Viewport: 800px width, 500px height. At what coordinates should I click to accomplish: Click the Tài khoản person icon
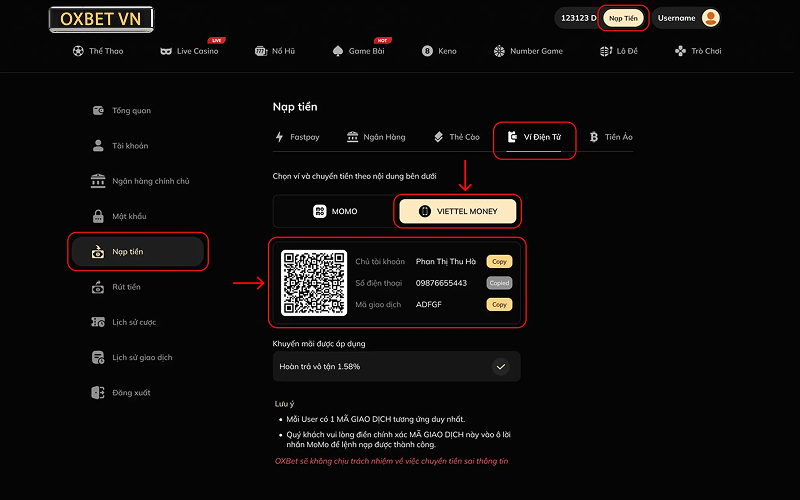tap(98, 146)
